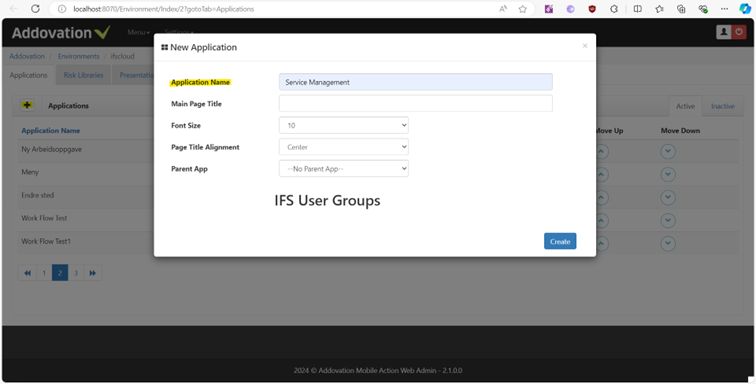This screenshot has width=756, height=384.
Task: Go to first page double-arrow icon
Action: click(27, 273)
